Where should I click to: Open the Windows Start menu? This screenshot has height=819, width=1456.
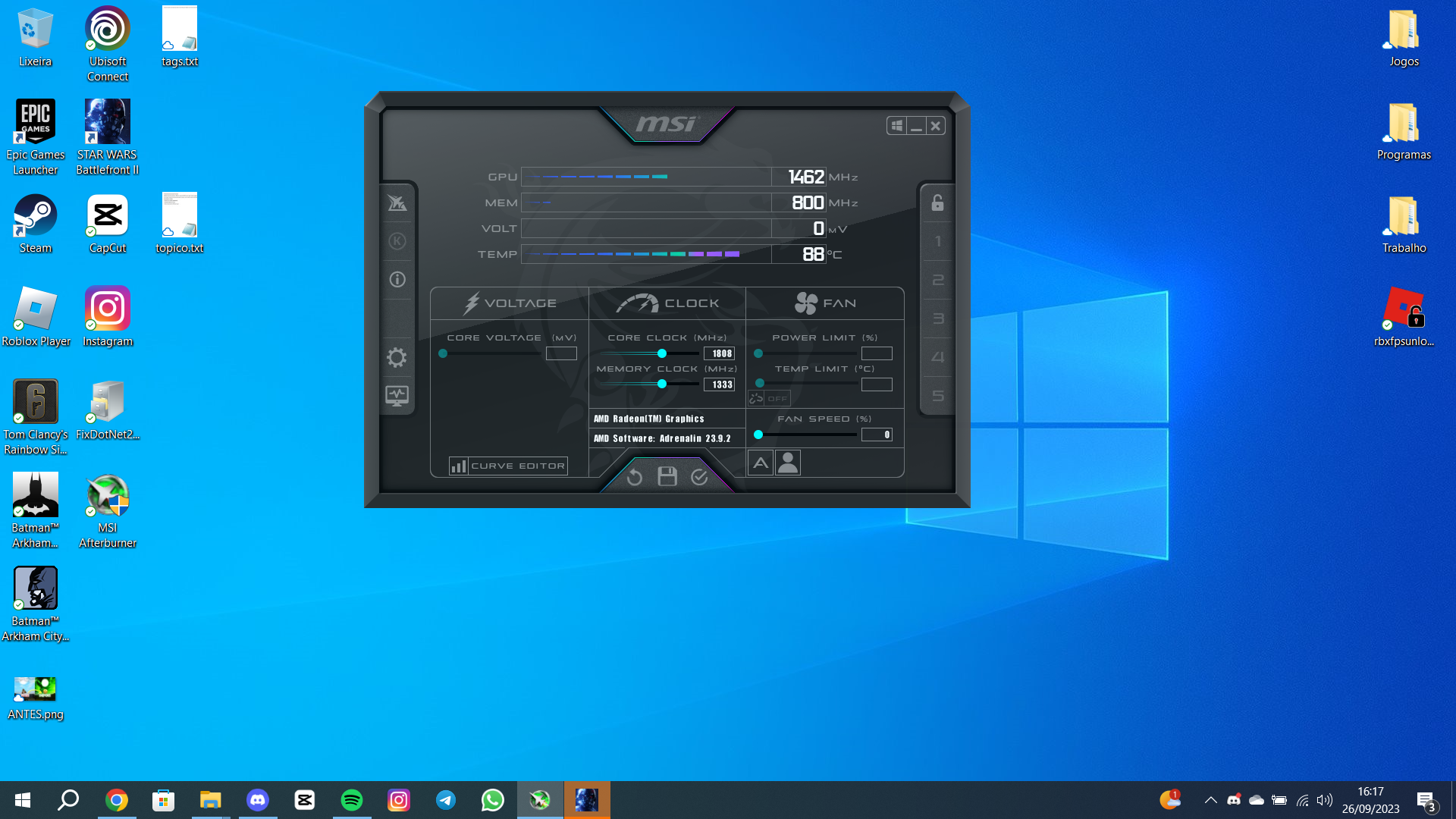(23, 800)
